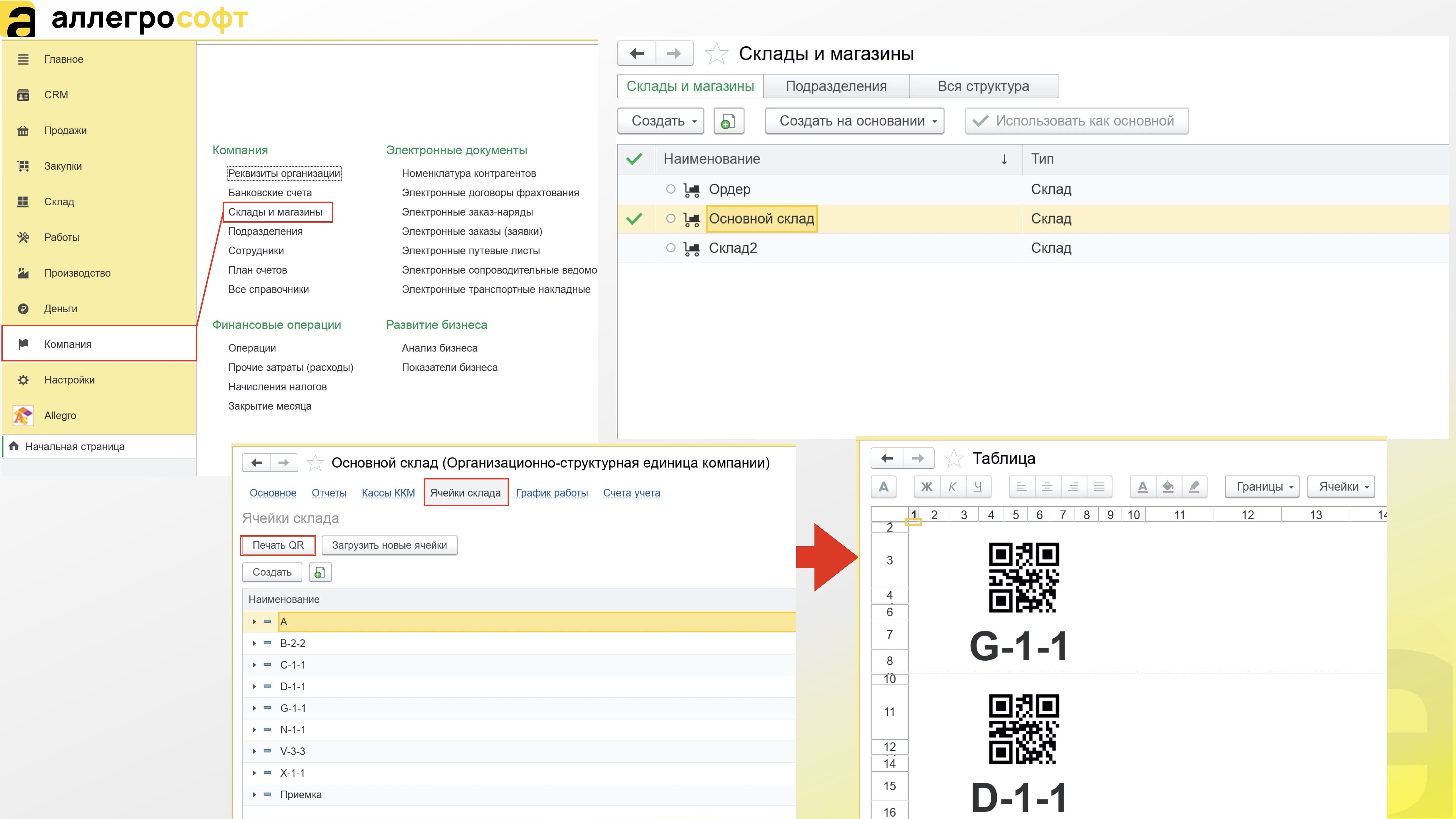Apply center text alignment in Таблица toolbar
Viewport: 1456px width, 819px height.
(x=1047, y=487)
